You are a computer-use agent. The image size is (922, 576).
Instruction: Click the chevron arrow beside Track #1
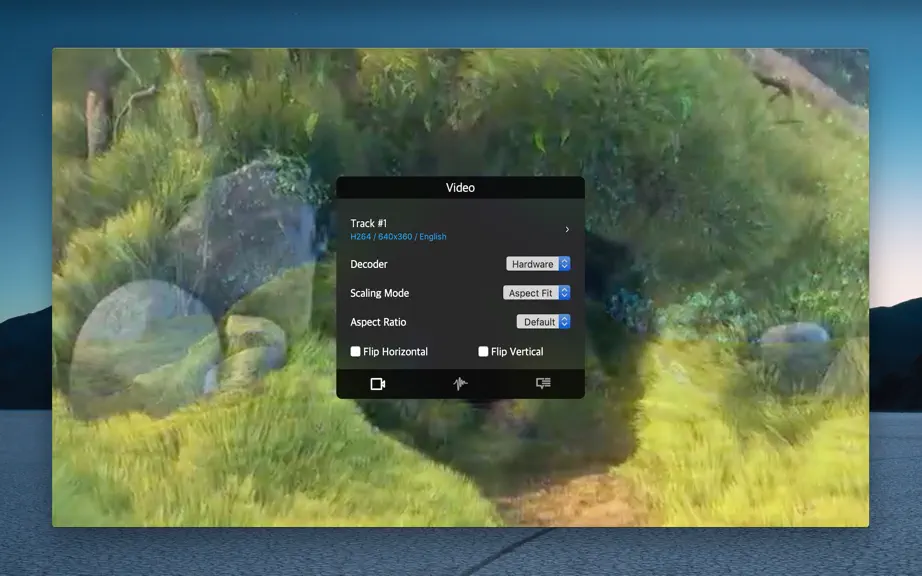(x=567, y=229)
